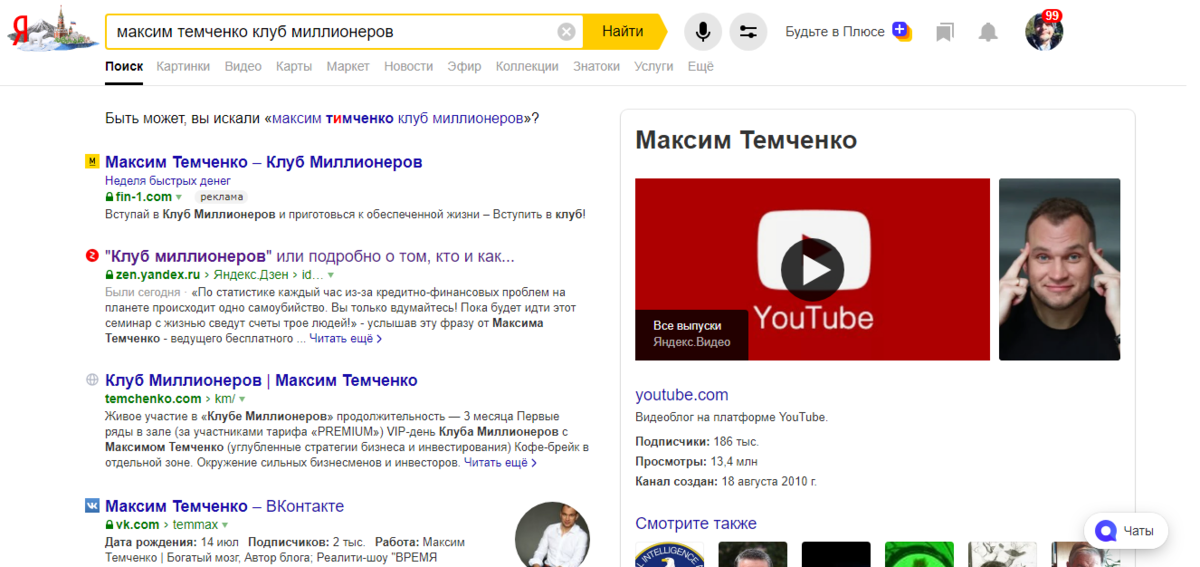1200x567 pixels.
Task: Expand the zen.yandex.ru result dropdown arrow
Action: click(x=331, y=275)
